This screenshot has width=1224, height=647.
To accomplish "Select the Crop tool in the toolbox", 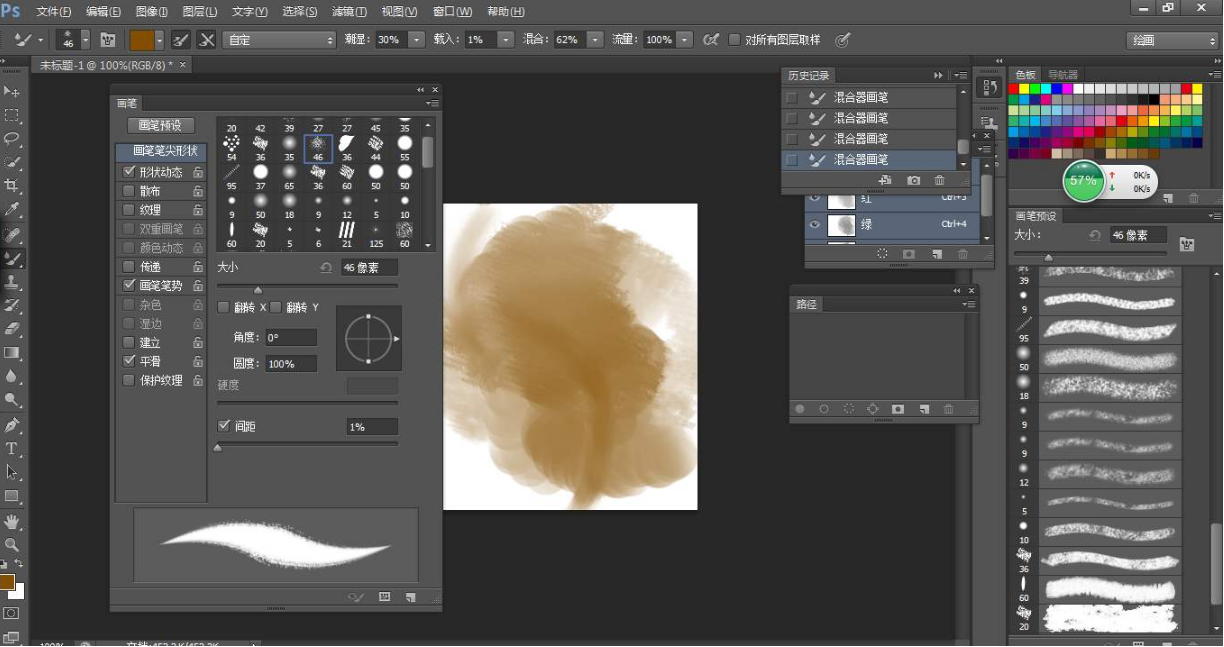I will 12,186.
